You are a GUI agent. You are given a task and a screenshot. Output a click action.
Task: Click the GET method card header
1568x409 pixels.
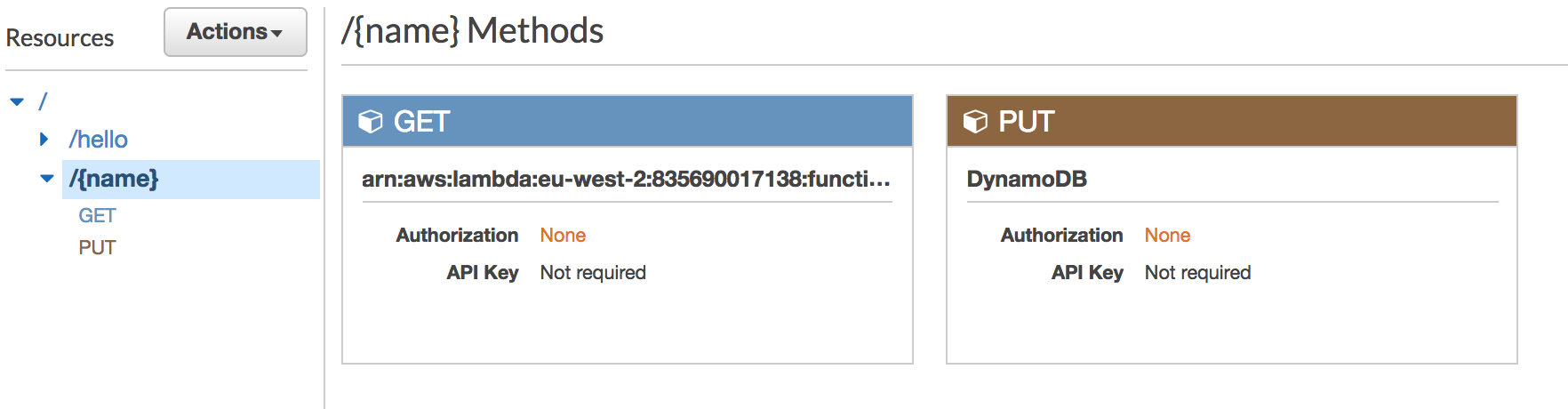[x=628, y=121]
